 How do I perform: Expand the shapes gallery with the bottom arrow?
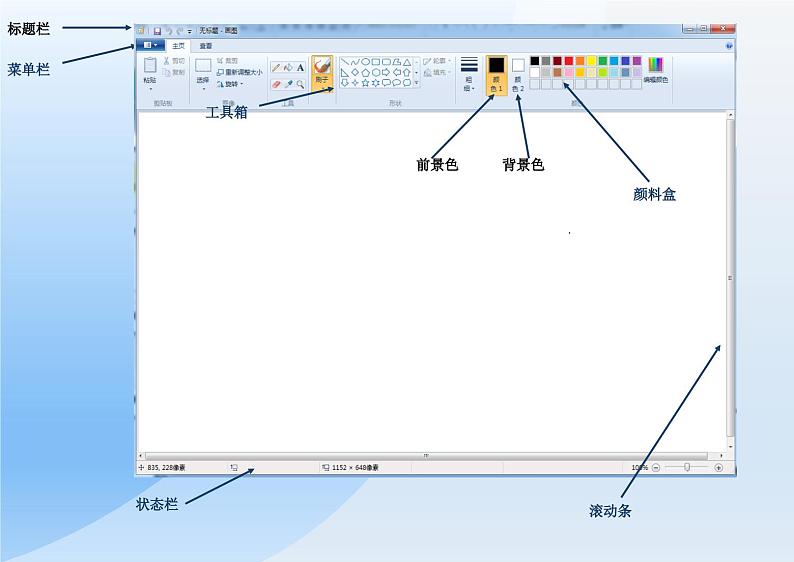(417, 83)
